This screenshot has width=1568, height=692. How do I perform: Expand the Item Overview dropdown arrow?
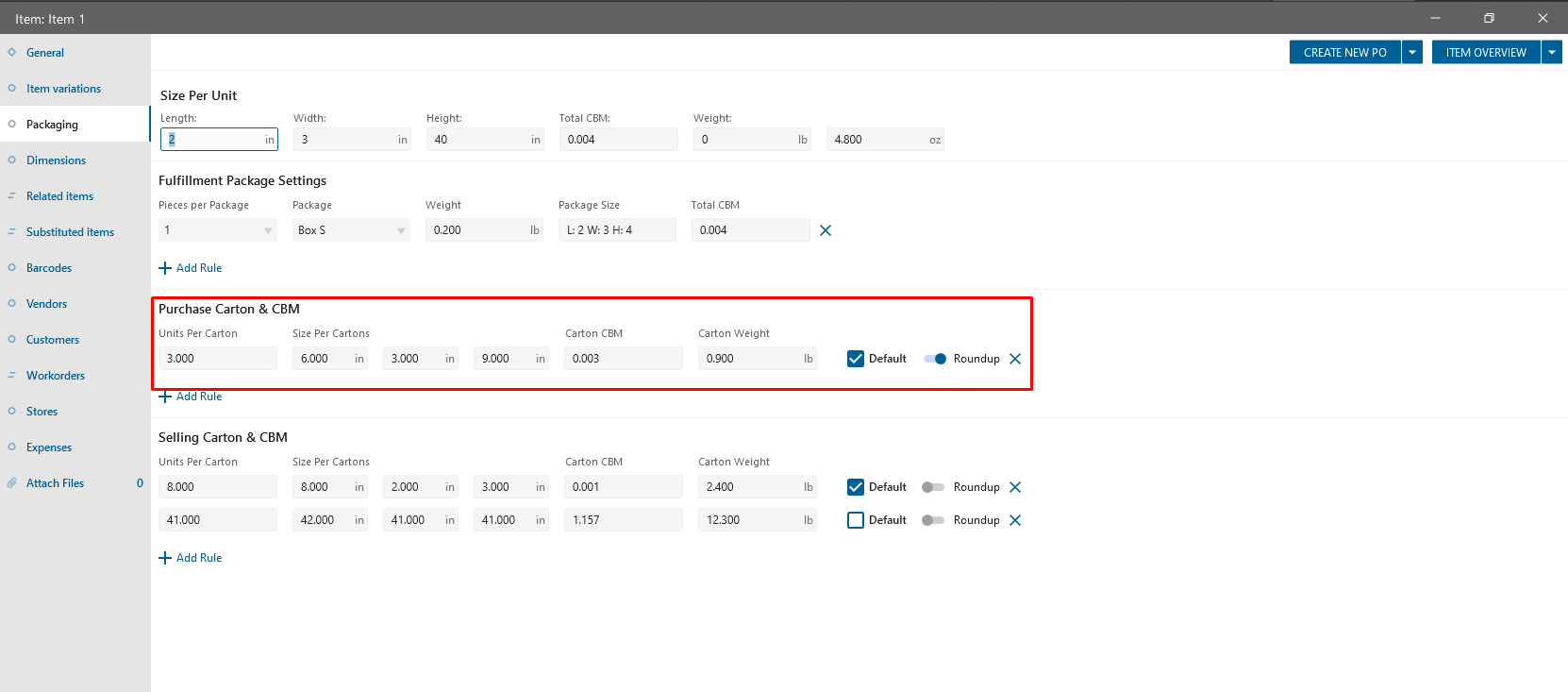point(1552,53)
